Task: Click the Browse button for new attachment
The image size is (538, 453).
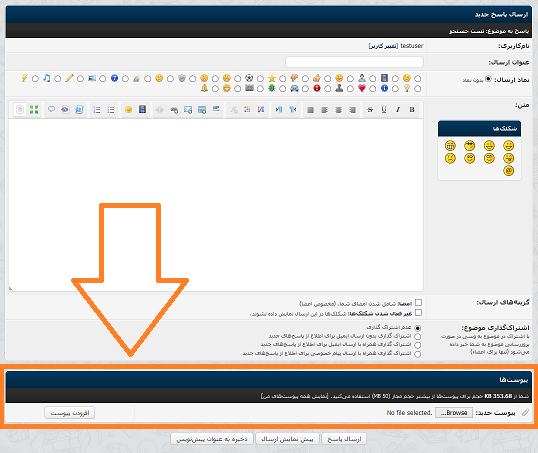Action: pyautogui.click(x=454, y=413)
